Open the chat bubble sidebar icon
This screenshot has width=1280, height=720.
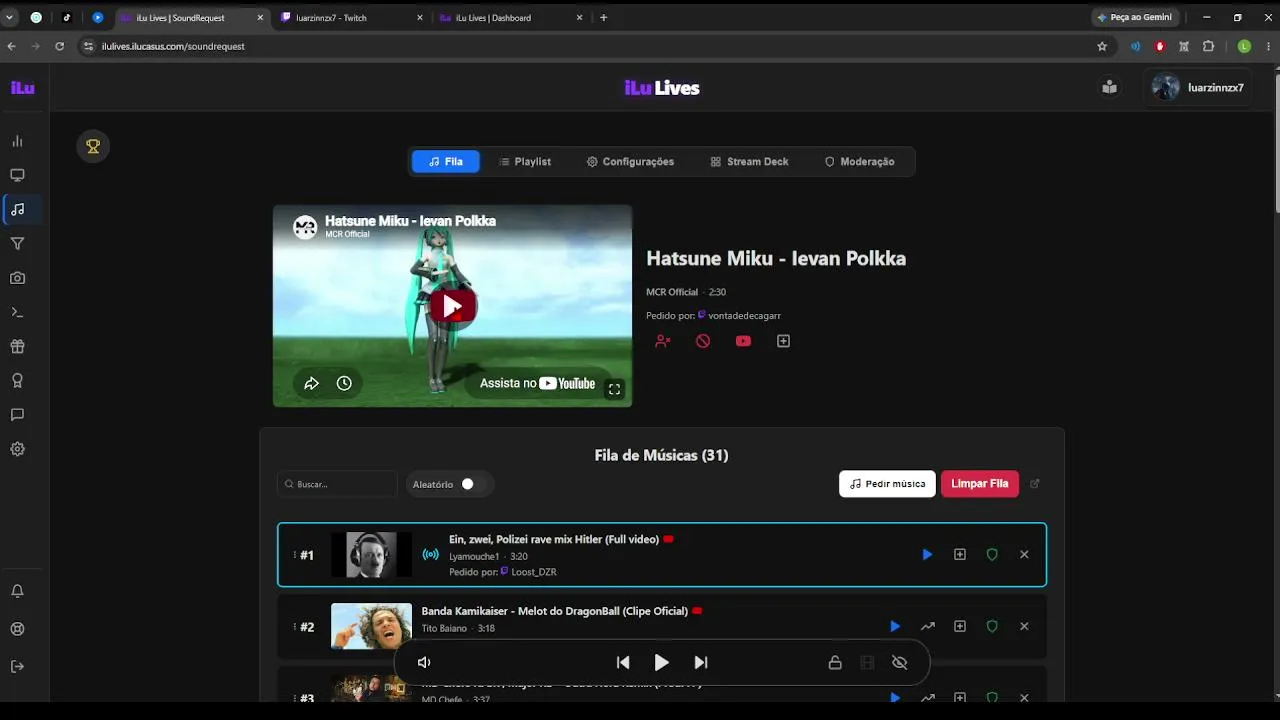17,415
